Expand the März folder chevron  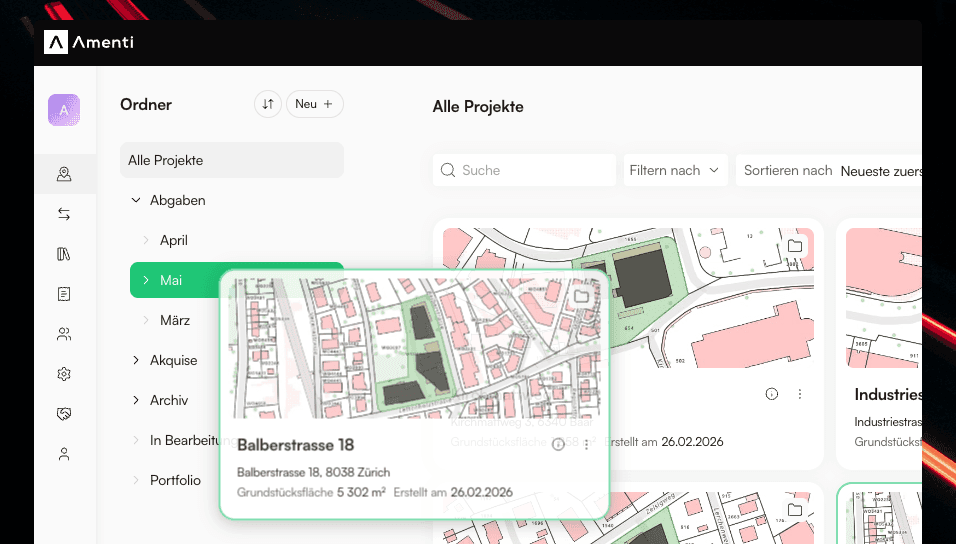pyautogui.click(x=146, y=320)
